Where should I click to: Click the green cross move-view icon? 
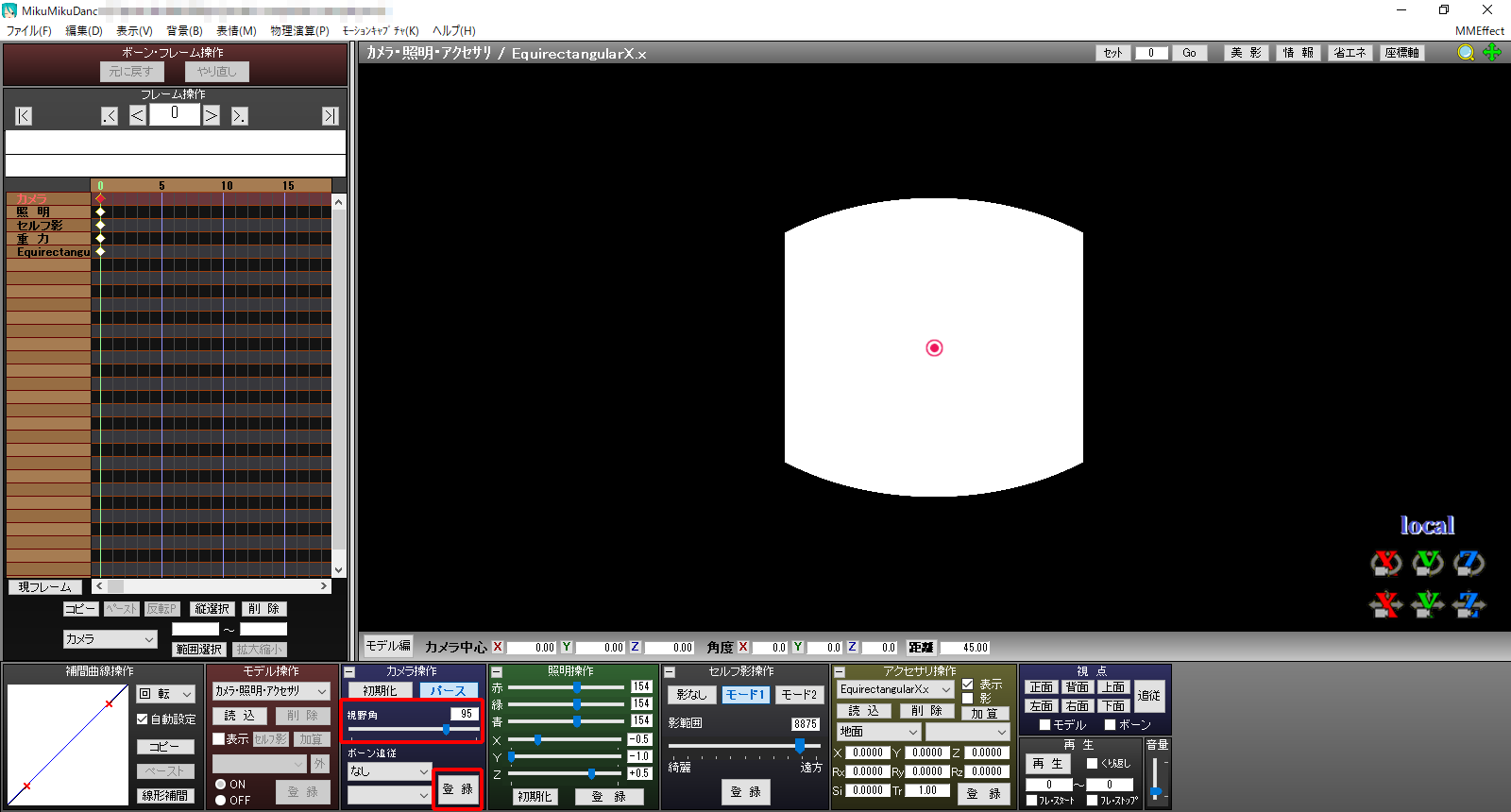pyautogui.click(x=1492, y=53)
